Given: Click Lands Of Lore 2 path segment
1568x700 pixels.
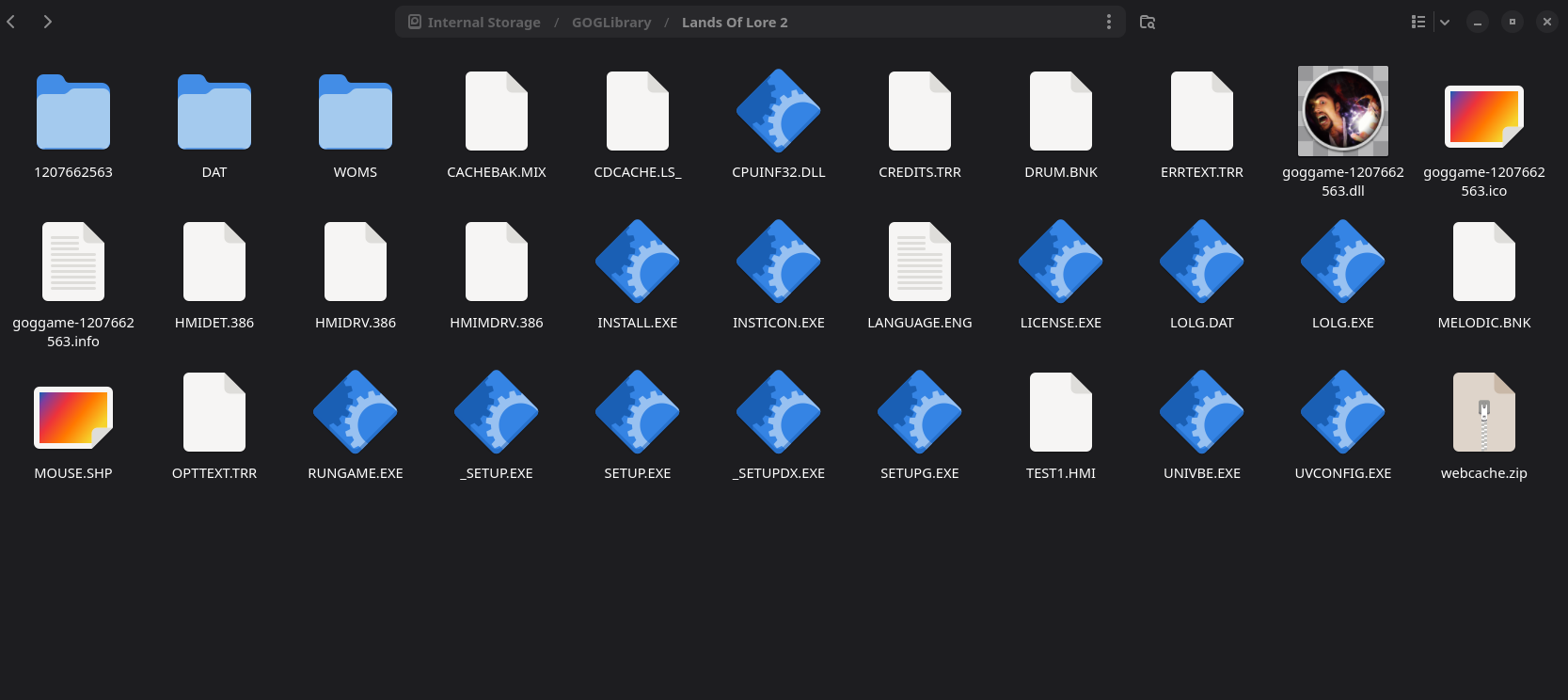Looking at the screenshot, I should tap(735, 22).
